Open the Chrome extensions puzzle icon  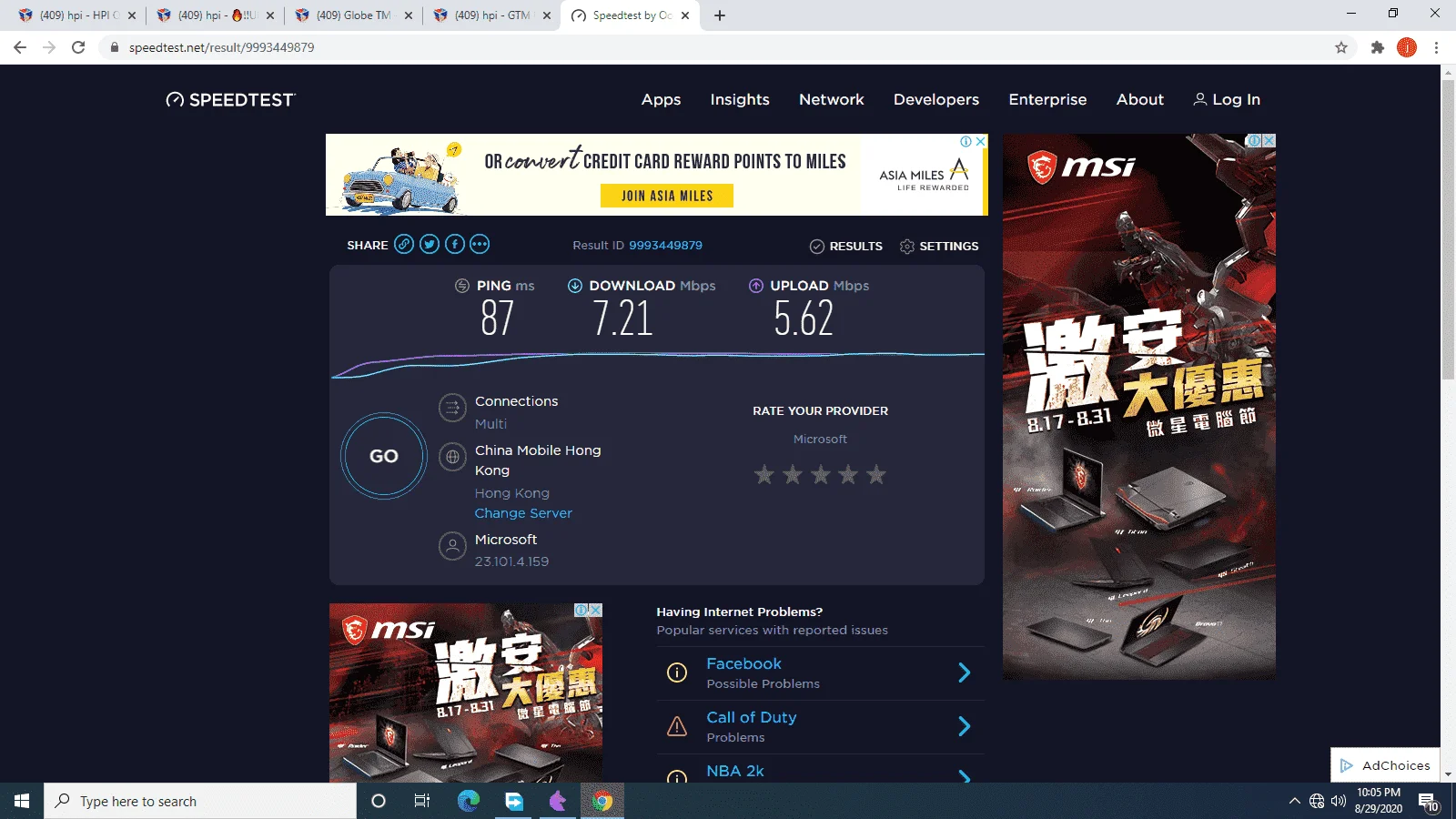click(1378, 47)
